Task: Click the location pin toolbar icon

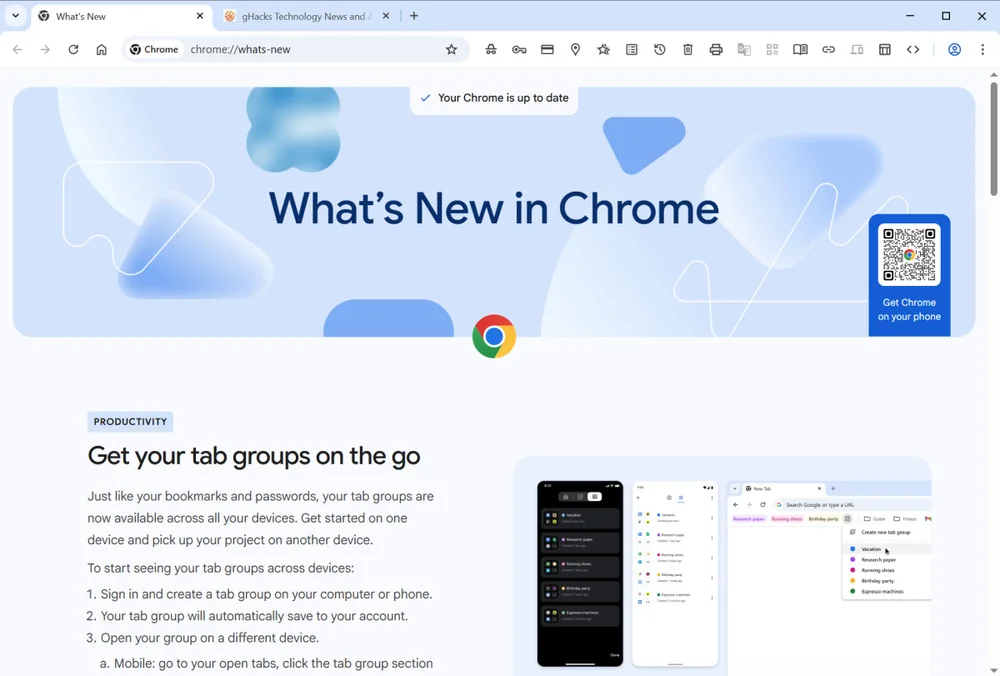Action: click(575, 49)
